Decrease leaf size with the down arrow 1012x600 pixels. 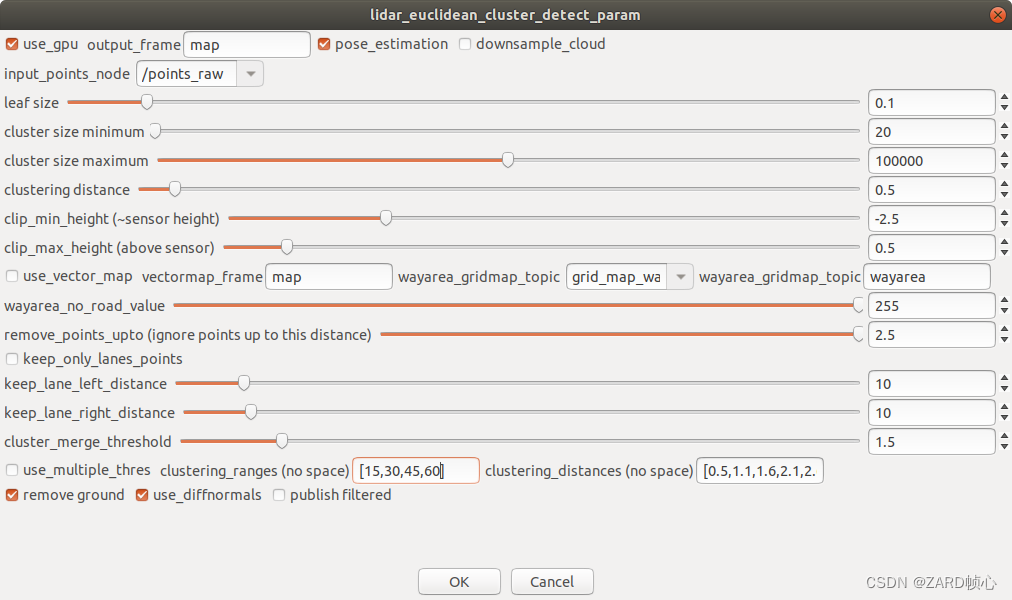tap(1004, 108)
